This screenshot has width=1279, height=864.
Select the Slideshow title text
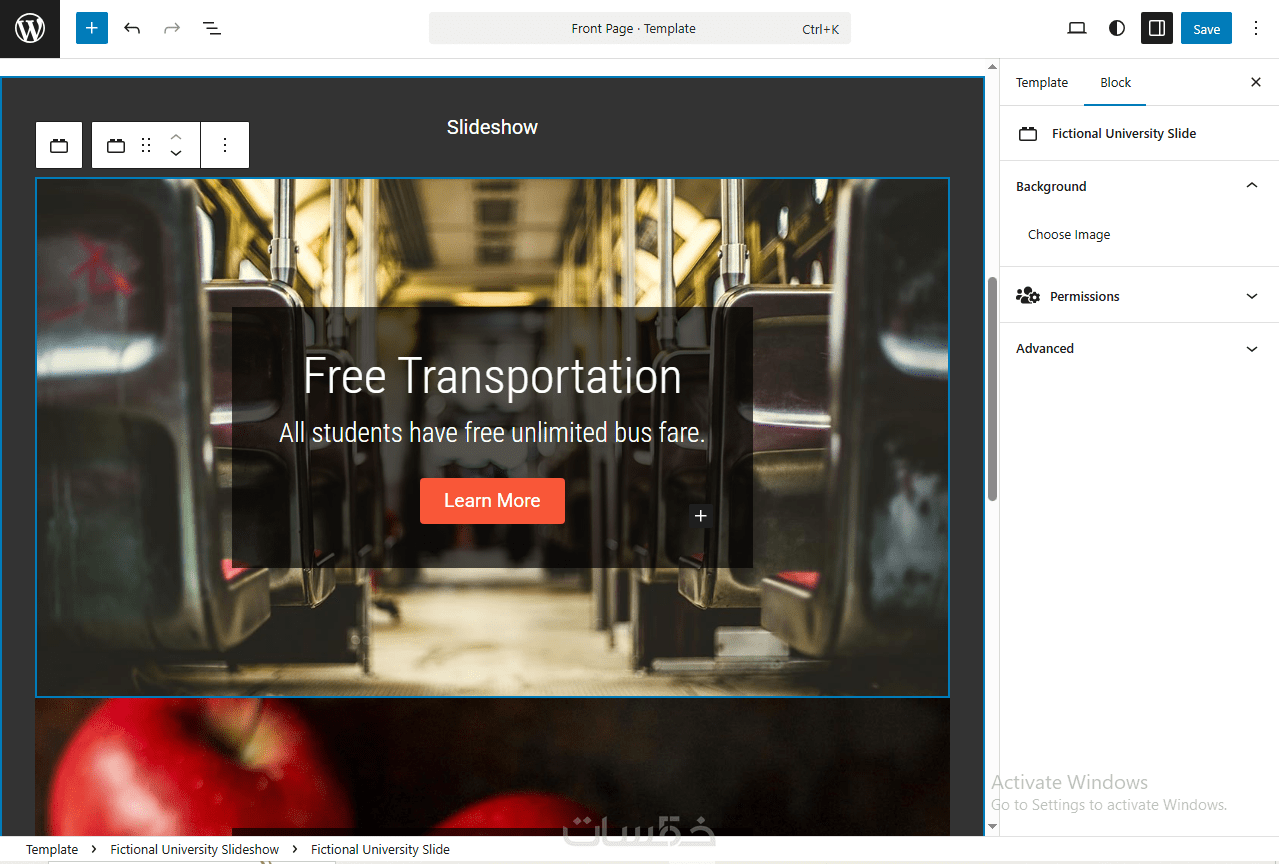[492, 127]
